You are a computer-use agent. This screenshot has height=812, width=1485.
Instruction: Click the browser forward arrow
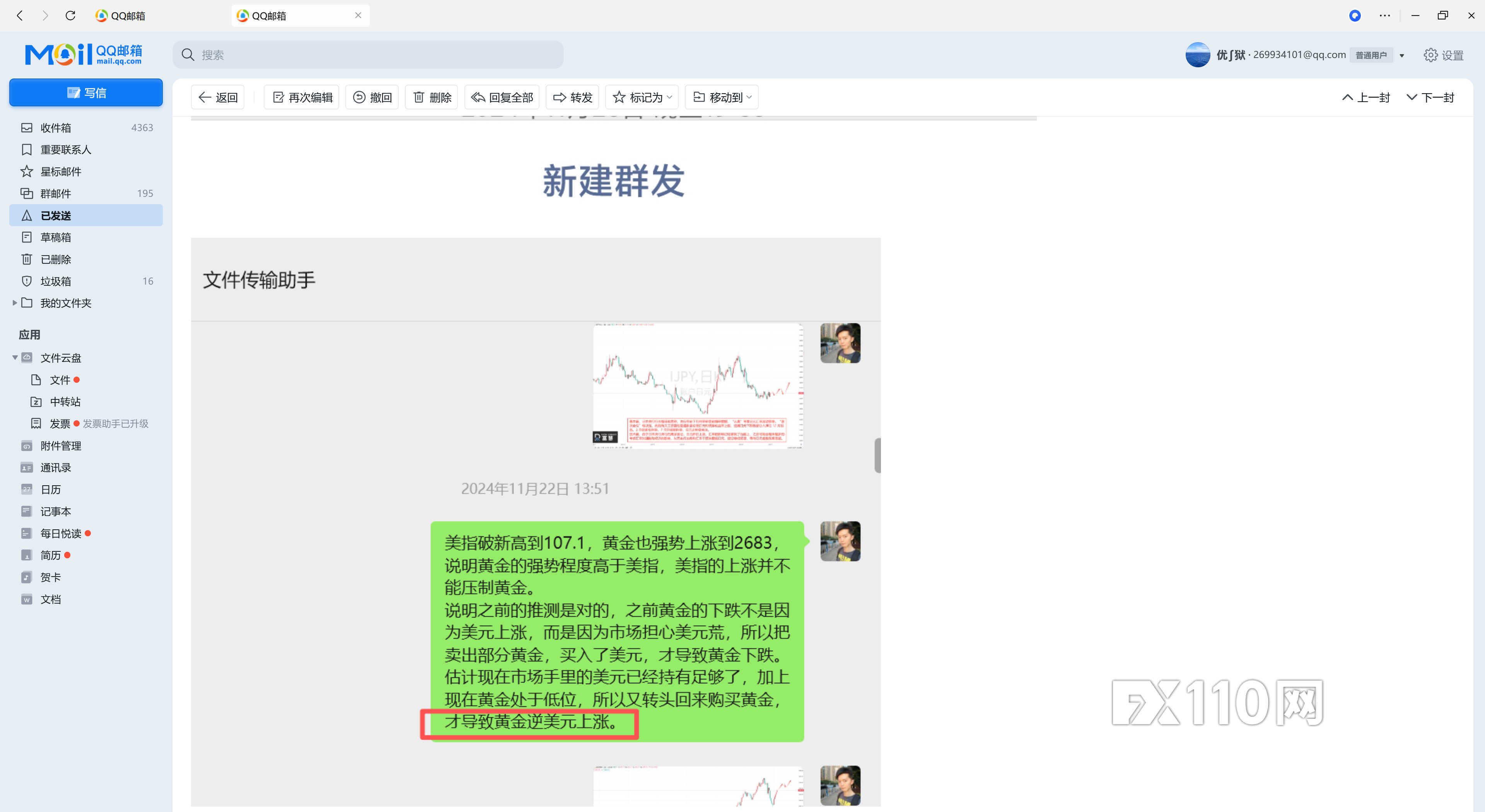point(45,15)
